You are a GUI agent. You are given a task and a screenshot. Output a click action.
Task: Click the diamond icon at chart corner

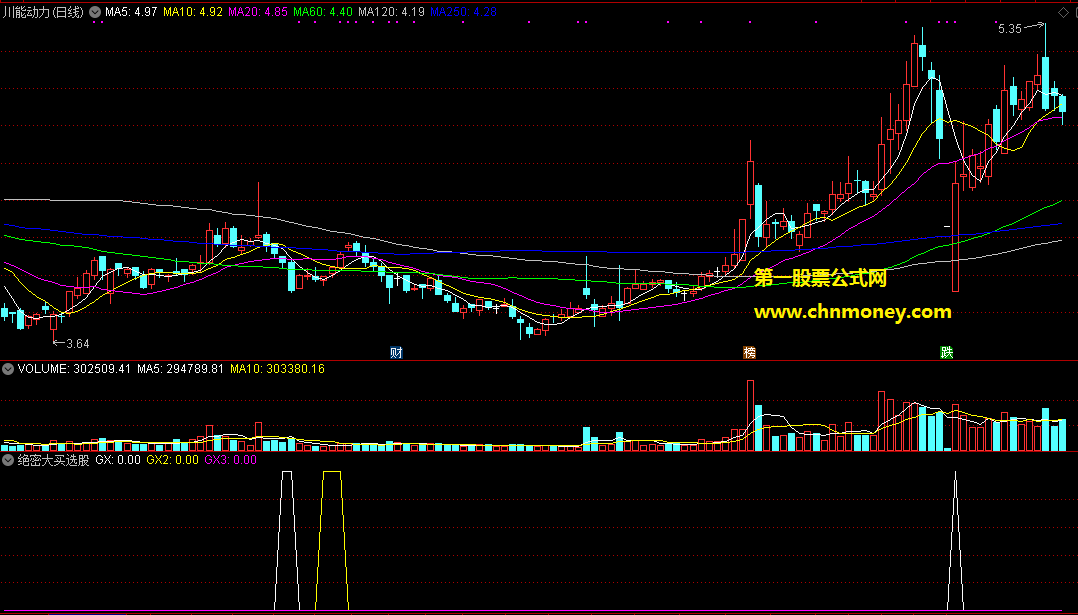click(x=1062, y=12)
